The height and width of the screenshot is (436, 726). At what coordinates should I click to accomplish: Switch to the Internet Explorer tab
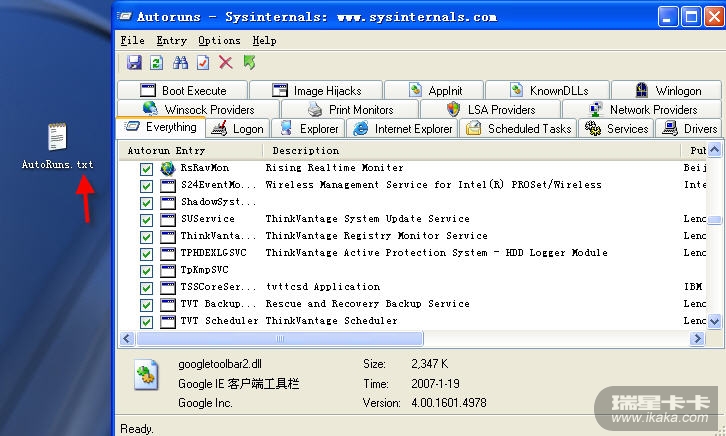point(402,129)
